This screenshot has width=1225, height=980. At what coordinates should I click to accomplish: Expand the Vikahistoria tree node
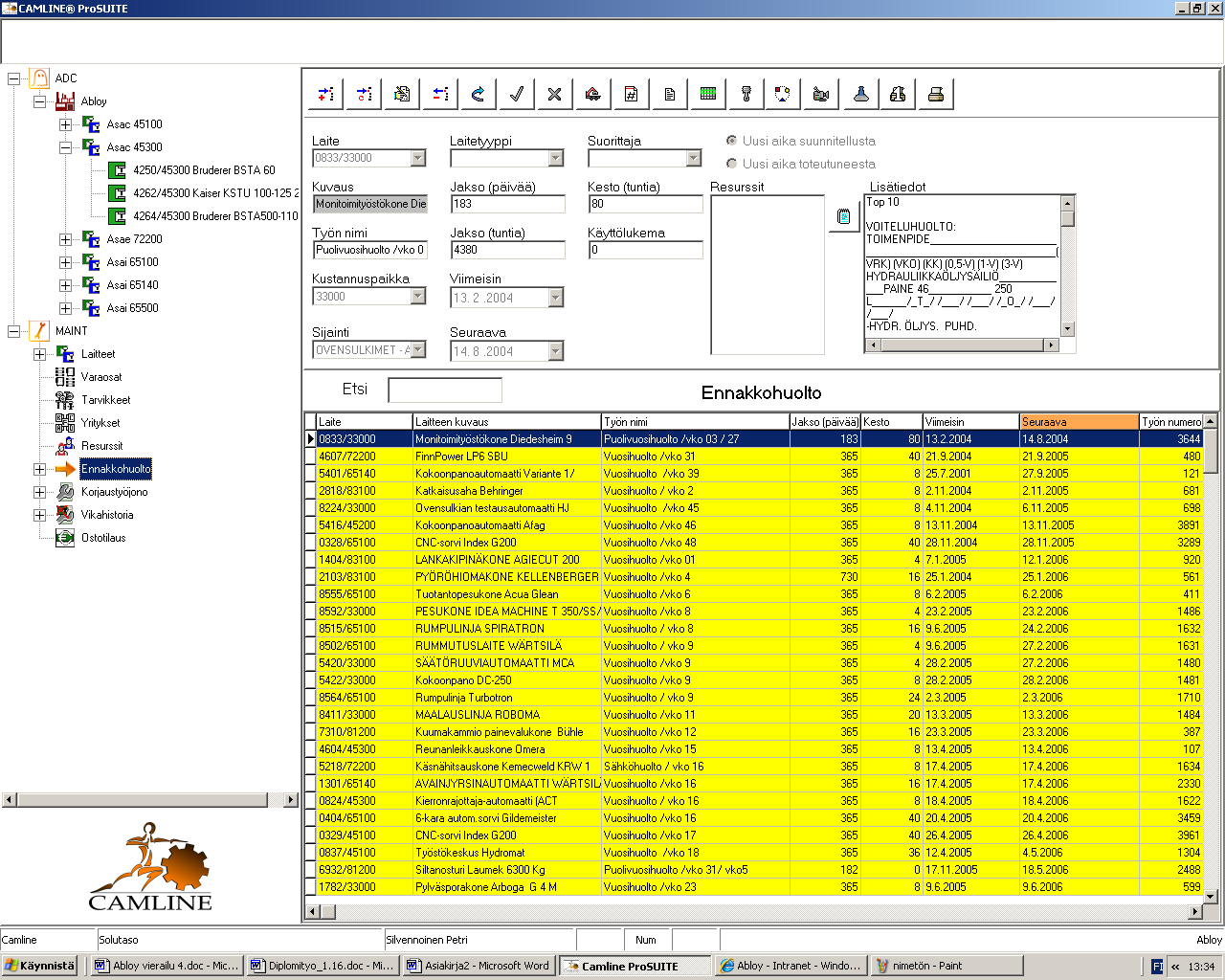[39, 515]
